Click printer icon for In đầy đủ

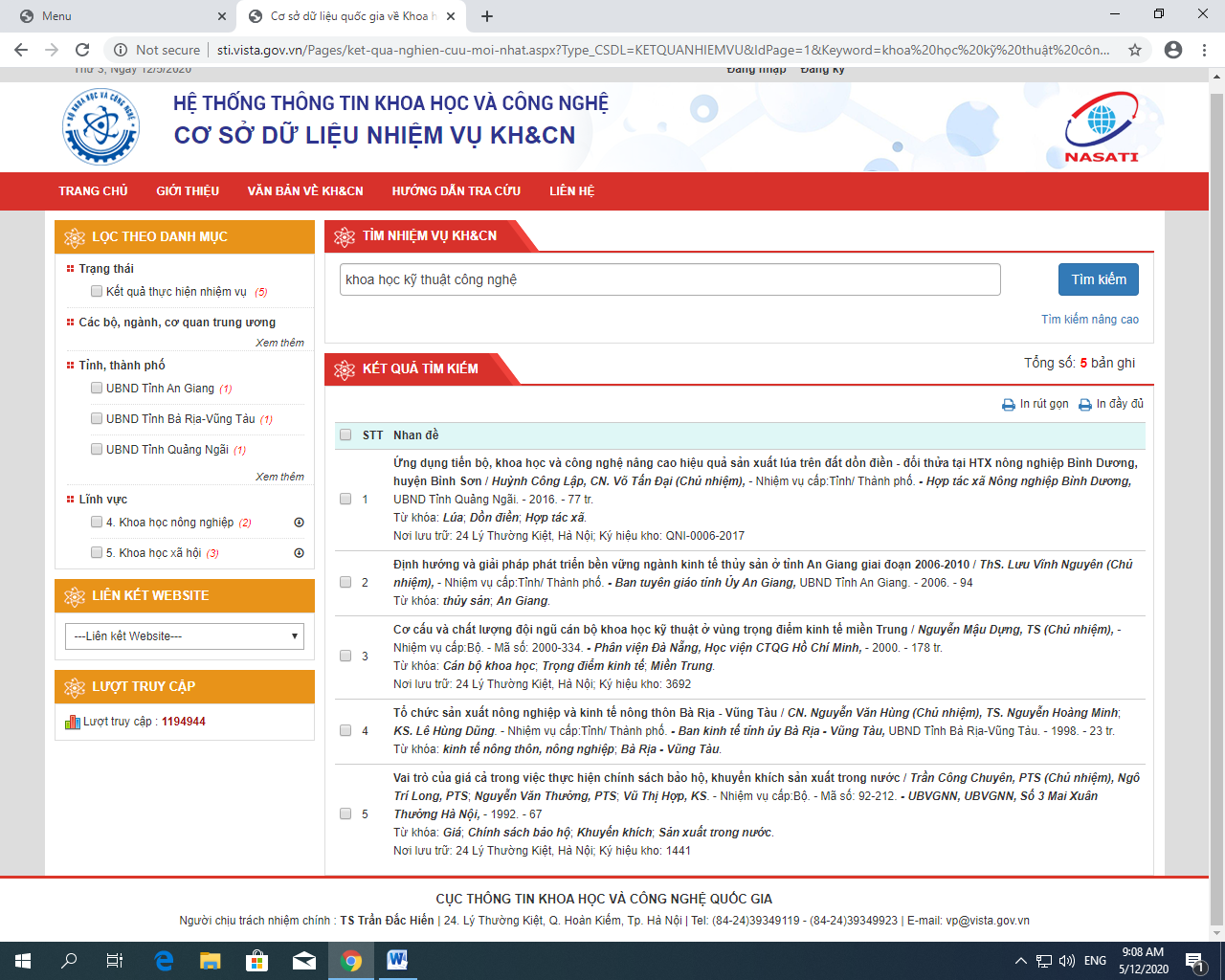1084,405
